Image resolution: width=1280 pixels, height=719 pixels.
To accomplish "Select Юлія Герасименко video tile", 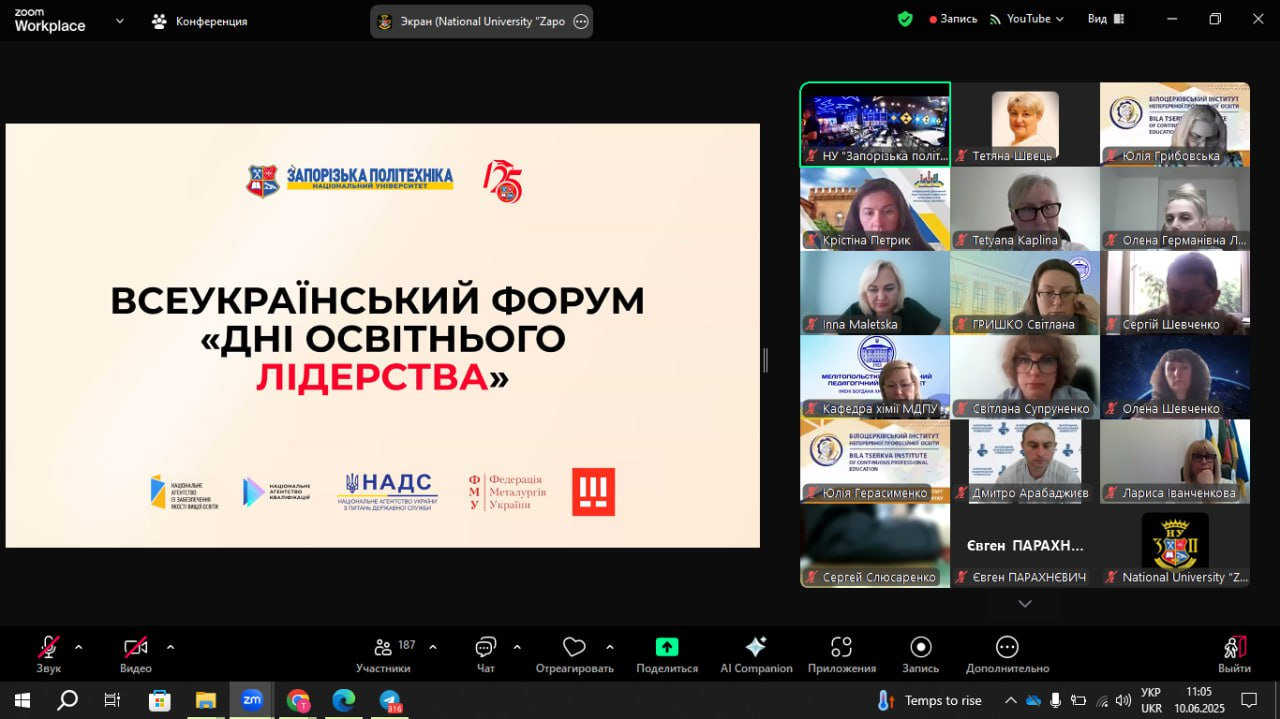I will click(x=875, y=460).
